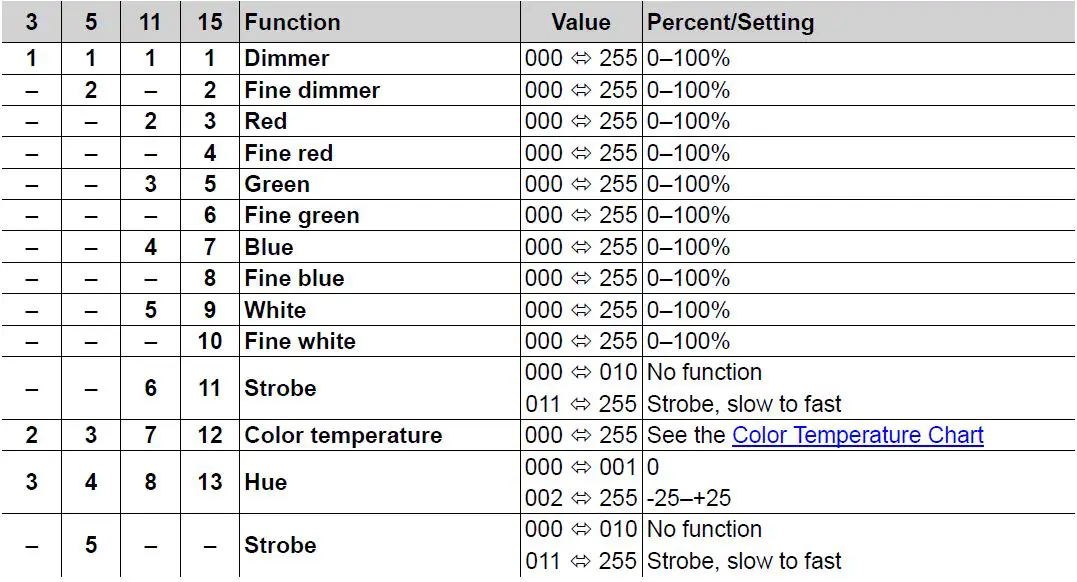The height and width of the screenshot is (582, 1077).
Task: Click the Red function cell
Action: (x=266, y=121)
